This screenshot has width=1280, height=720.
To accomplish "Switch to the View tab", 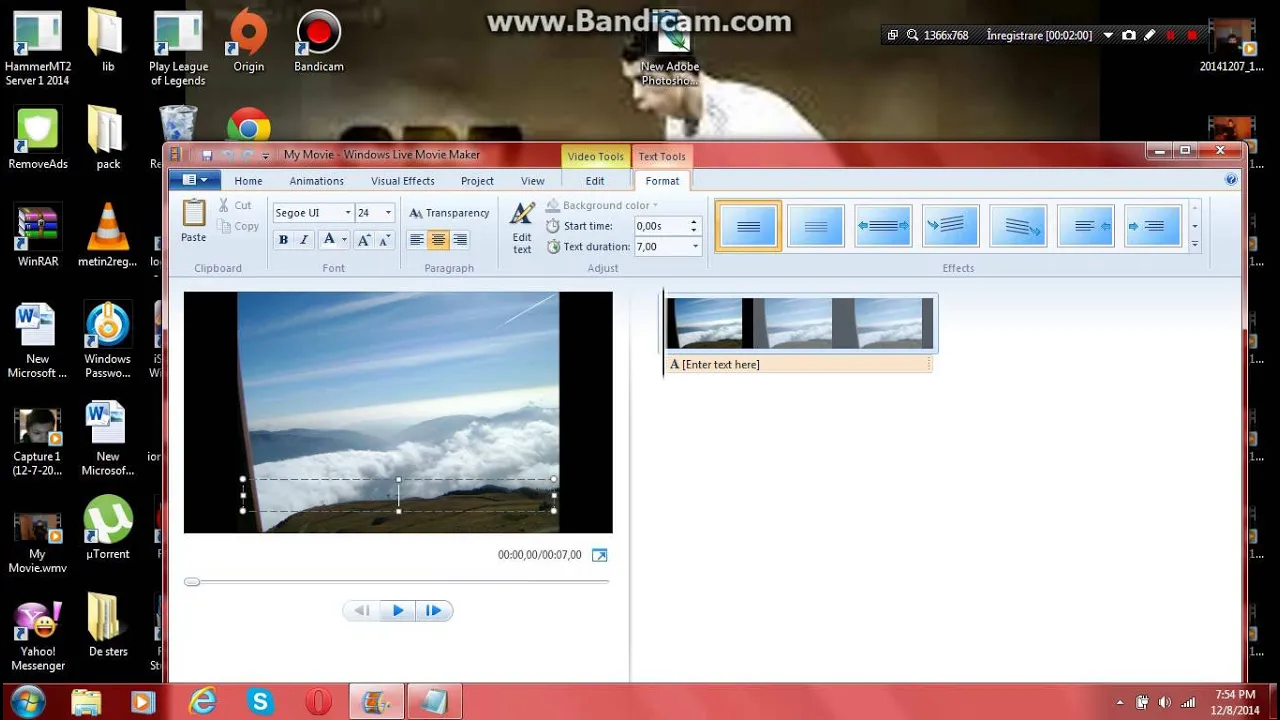I will coord(533,181).
